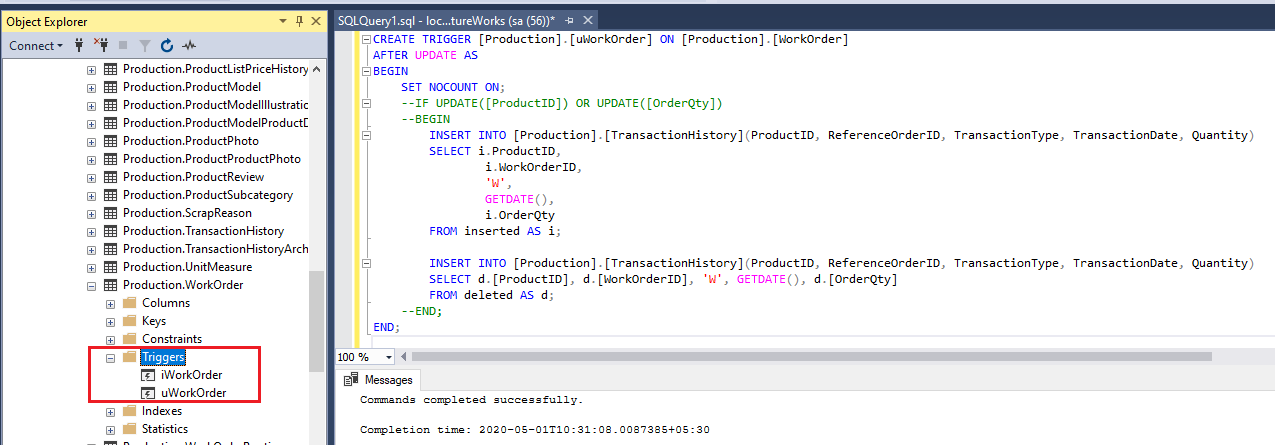Click 'FROM deleted AS d;' code line
This screenshot has width=1275, height=445.
pyautogui.click(x=491, y=295)
